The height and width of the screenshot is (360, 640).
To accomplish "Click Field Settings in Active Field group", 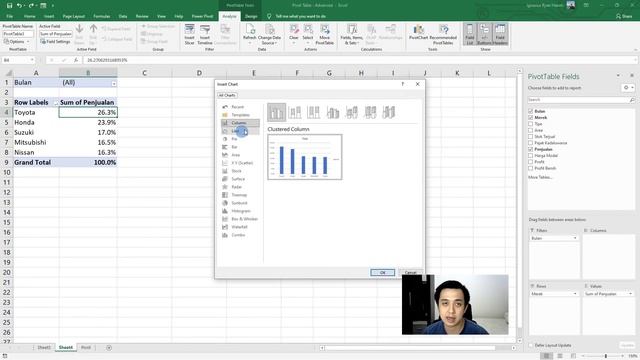I will (x=55, y=42).
